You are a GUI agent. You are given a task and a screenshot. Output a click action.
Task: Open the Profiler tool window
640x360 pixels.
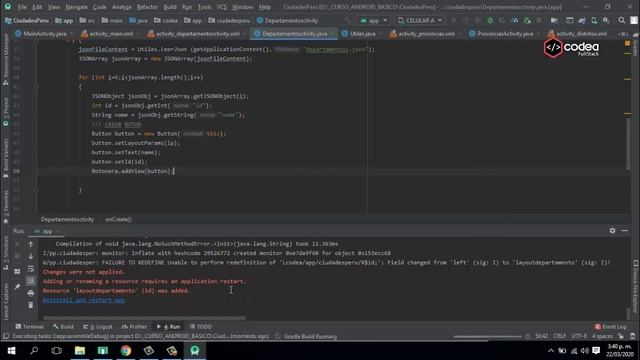pos(134,327)
